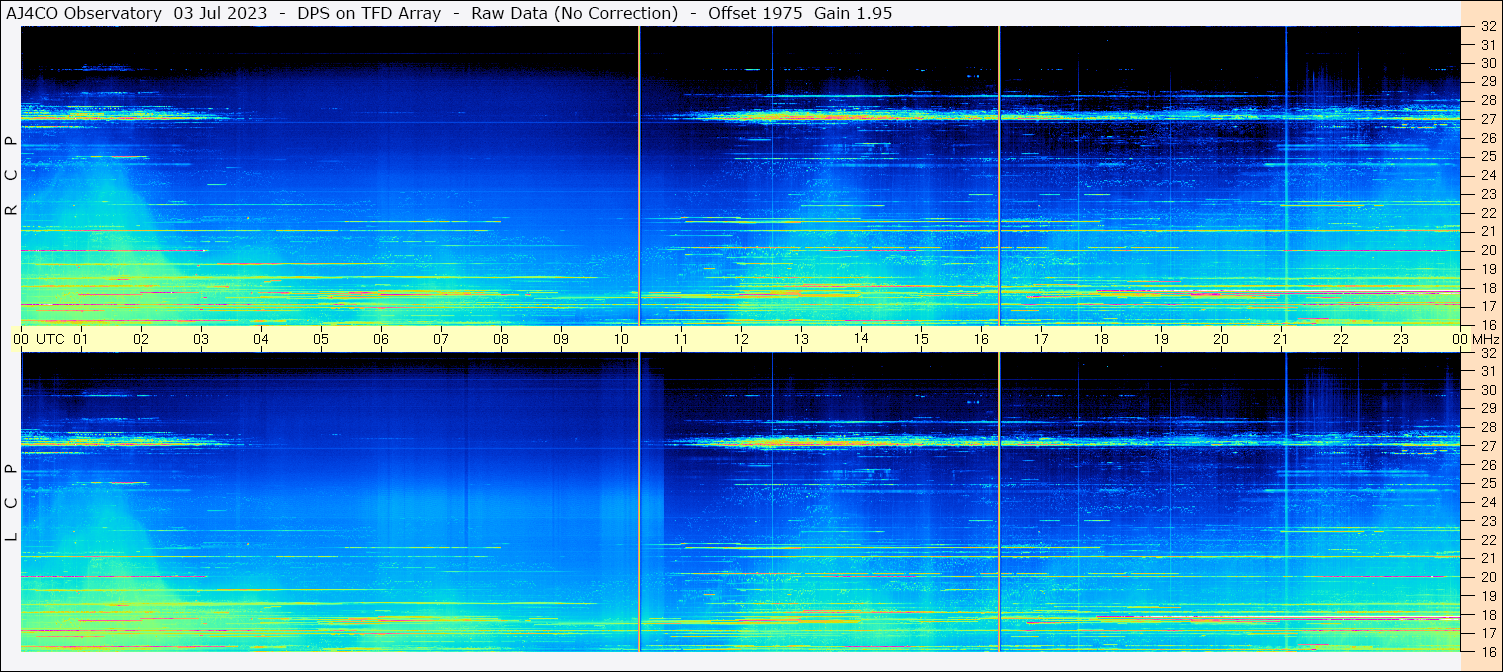Click the vertical 'R C P' panel label
Viewport: 1503px width, 672px height.
pos(12,175)
